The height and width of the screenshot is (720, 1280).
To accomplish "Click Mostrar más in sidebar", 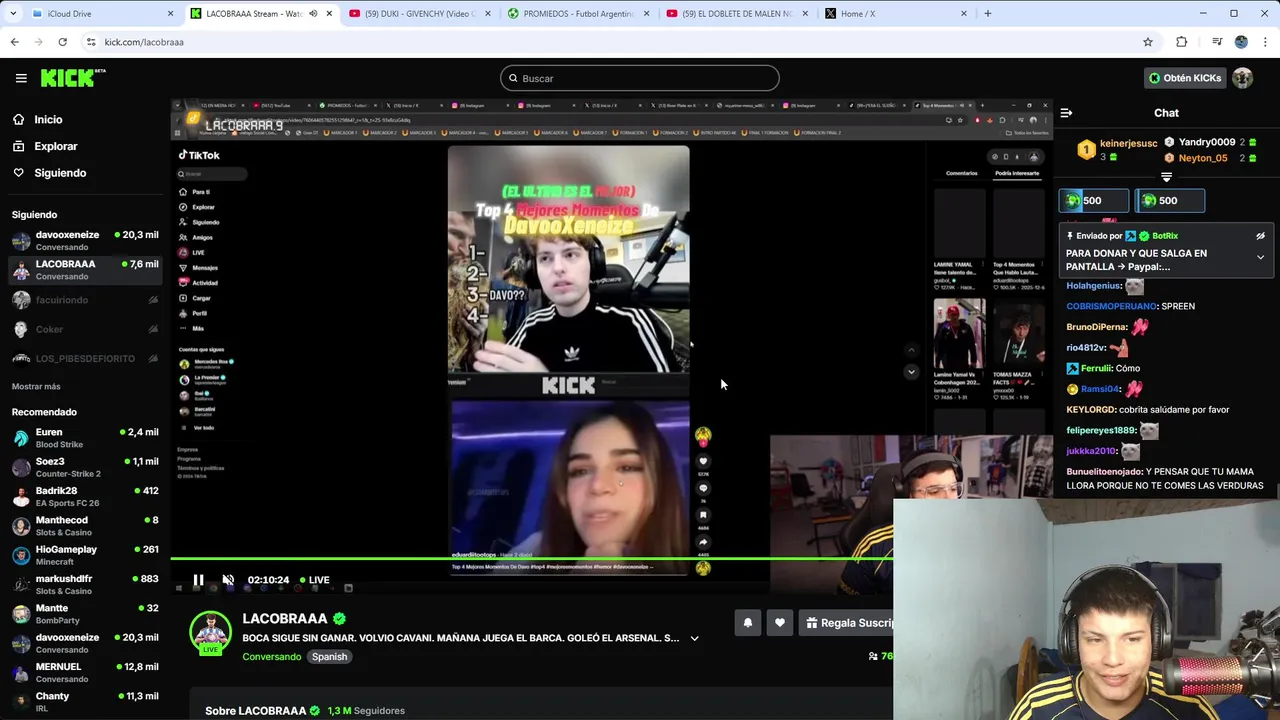I will (x=36, y=386).
